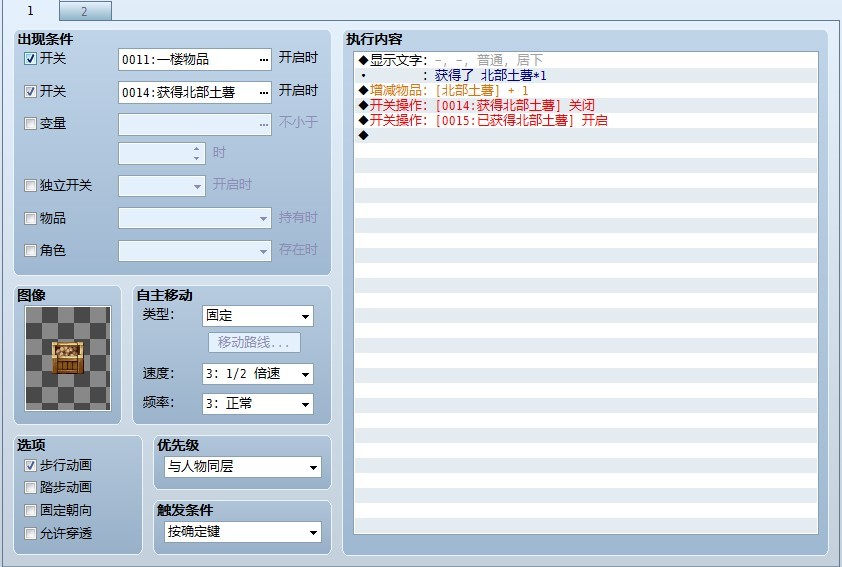Enable the 独立开关 condition checkbox
Viewport: 842px width, 567px height.
coord(31,186)
